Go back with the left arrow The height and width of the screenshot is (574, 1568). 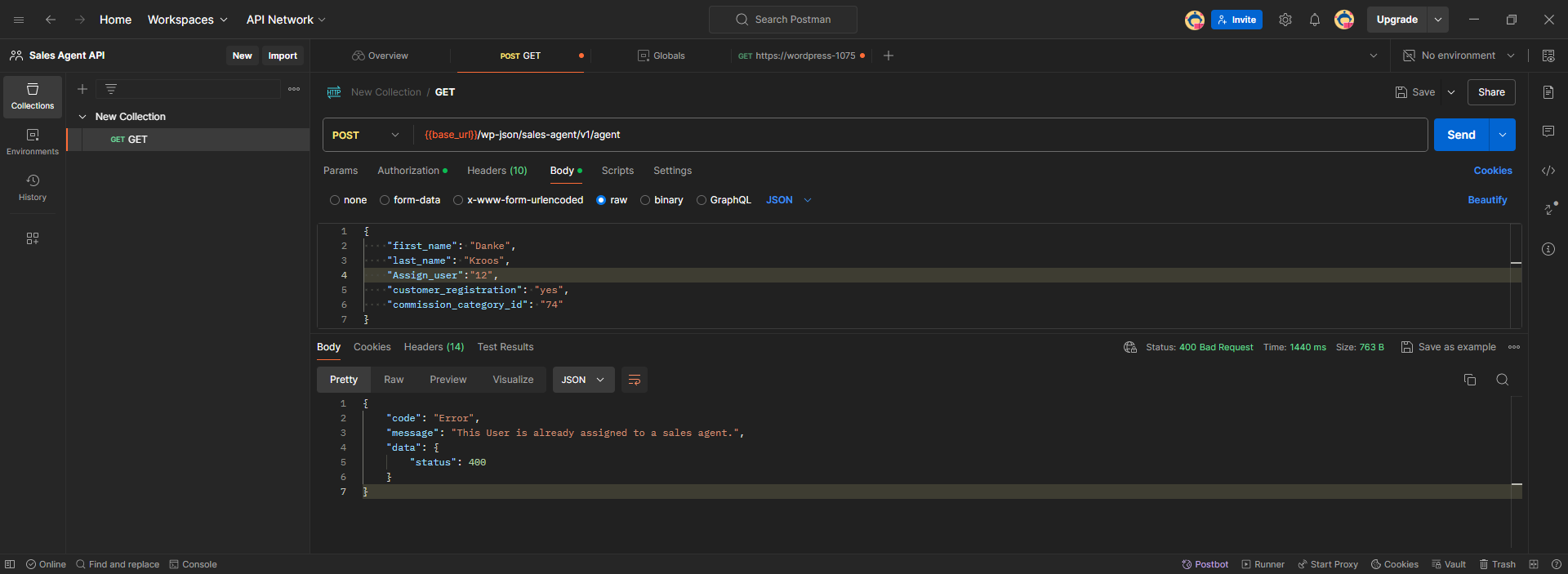(51, 20)
